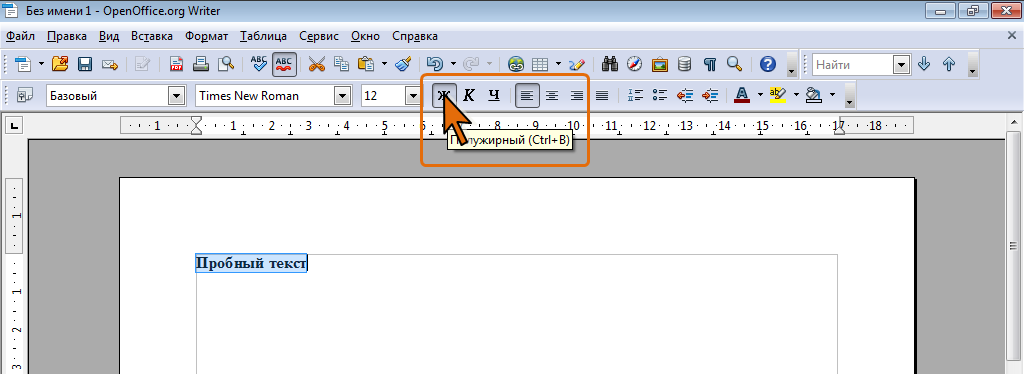
Task: Apply the font color red A
Action: point(742,96)
